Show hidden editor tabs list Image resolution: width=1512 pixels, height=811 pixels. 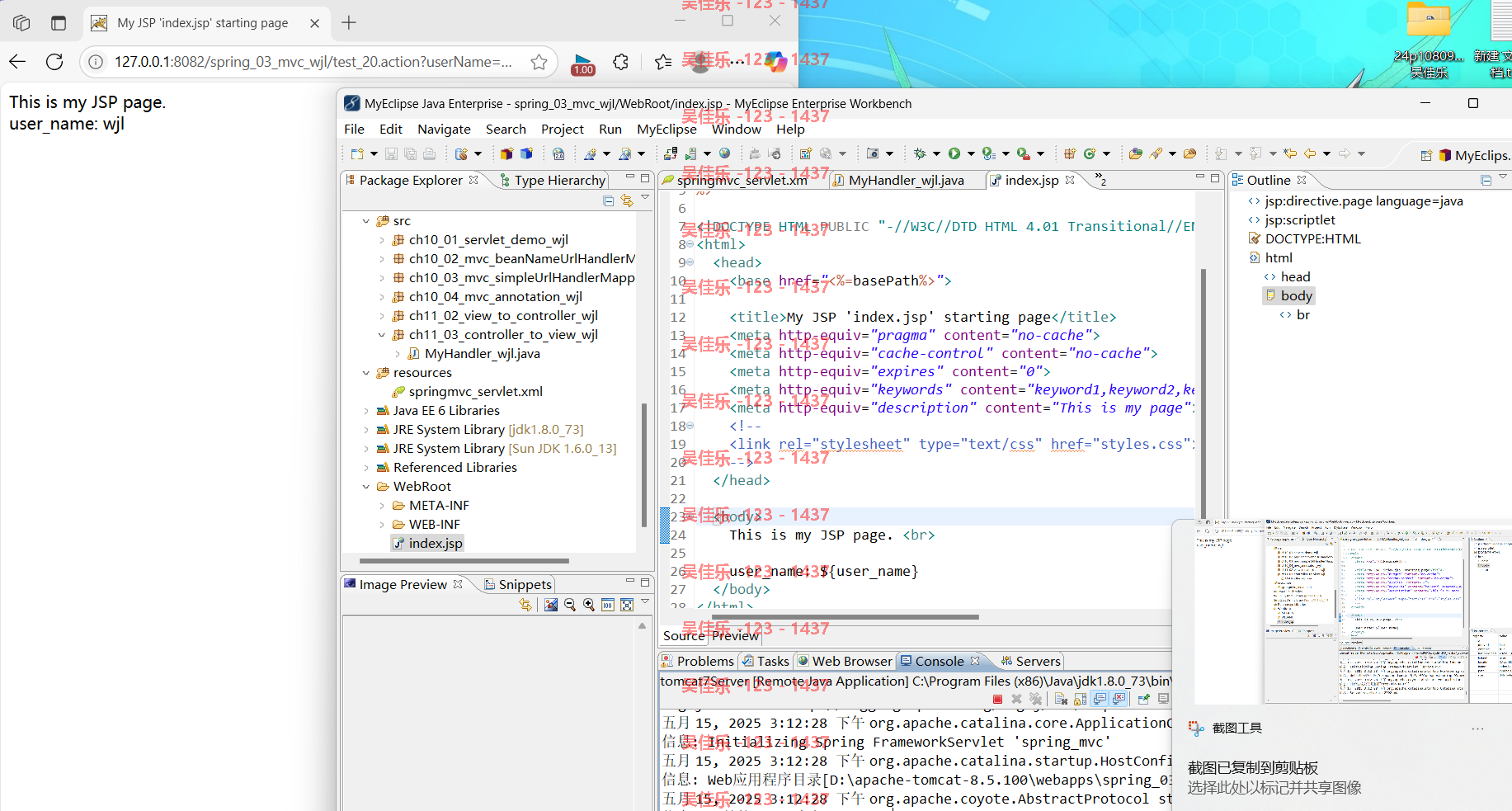tap(1100, 179)
